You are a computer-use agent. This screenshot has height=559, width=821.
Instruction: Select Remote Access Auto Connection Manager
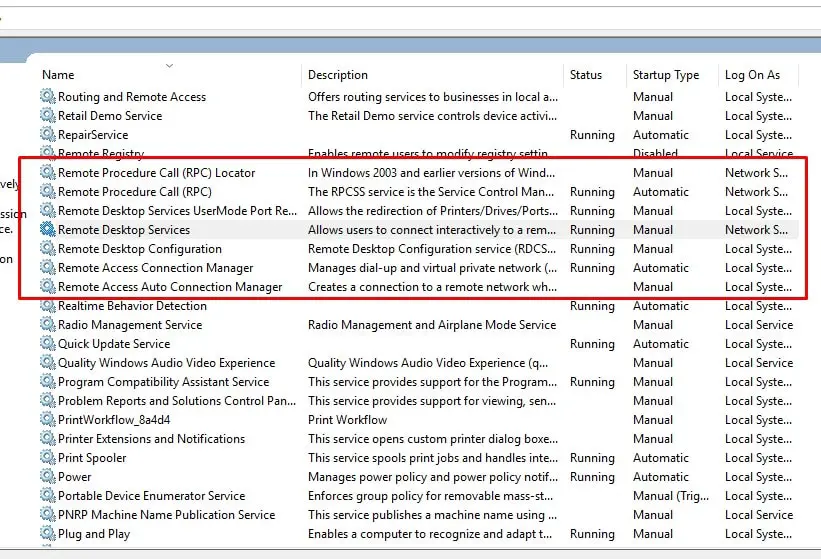click(170, 287)
